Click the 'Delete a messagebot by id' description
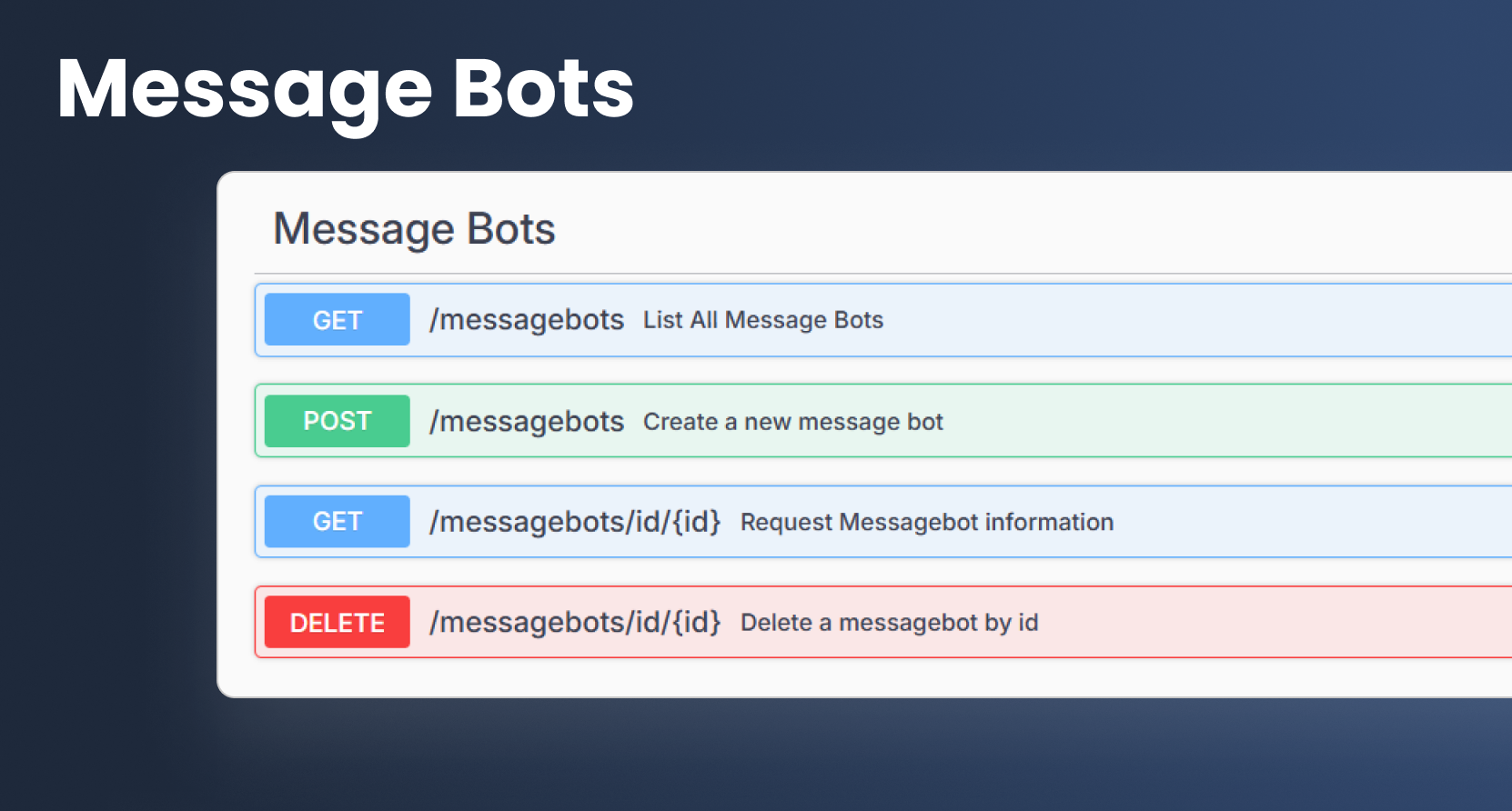The image size is (1512, 811). pos(890,623)
